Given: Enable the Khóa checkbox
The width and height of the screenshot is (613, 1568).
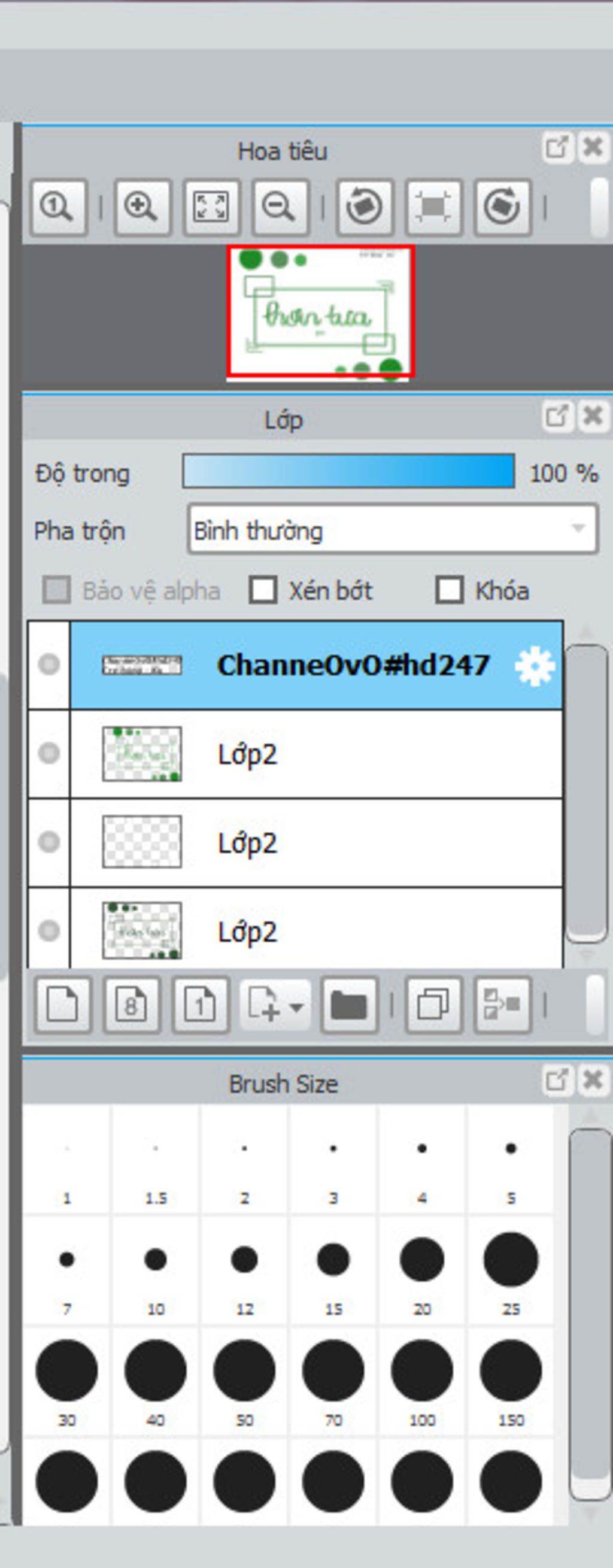Looking at the screenshot, I should tap(449, 590).
